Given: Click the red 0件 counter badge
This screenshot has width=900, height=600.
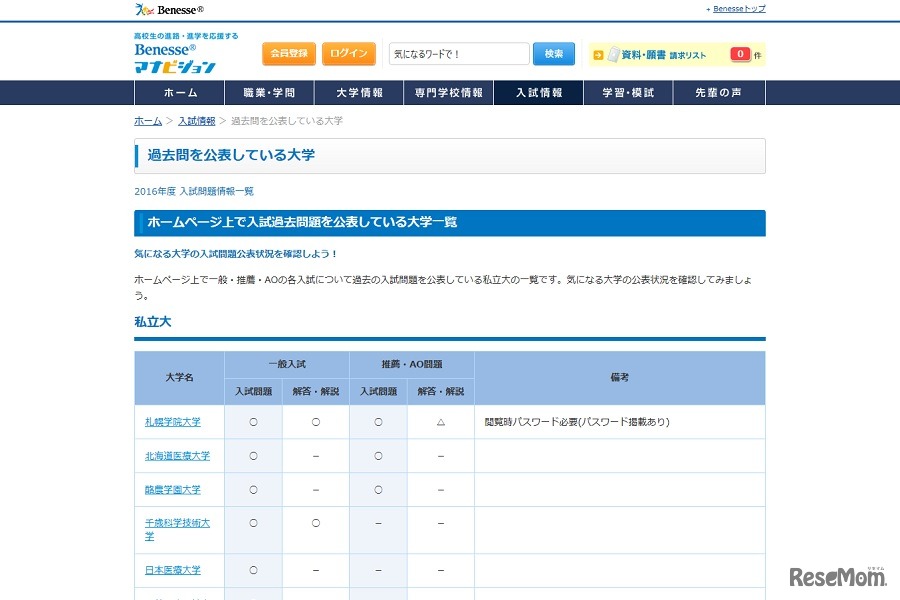Looking at the screenshot, I should pos(740,54).
